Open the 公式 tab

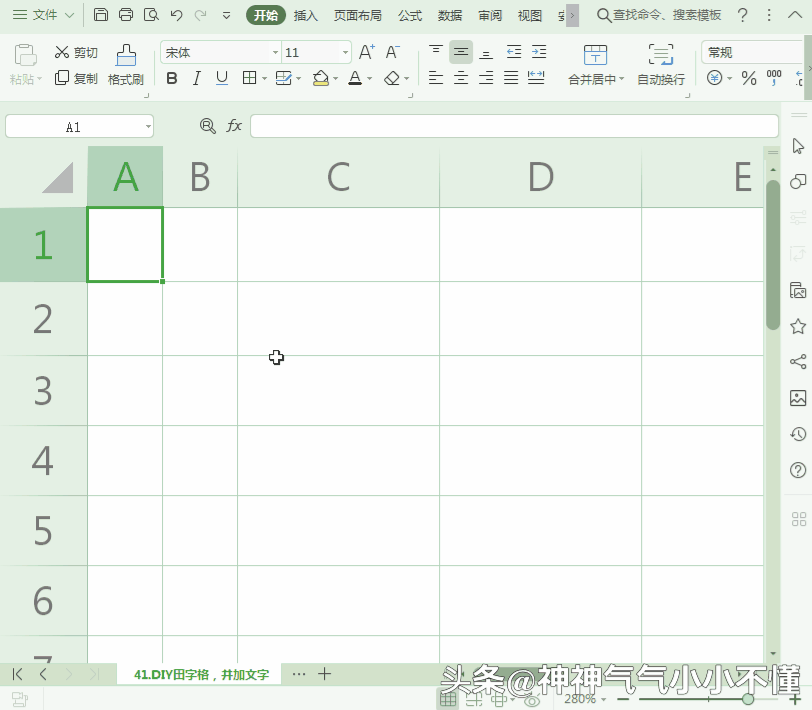coord(410,16)
